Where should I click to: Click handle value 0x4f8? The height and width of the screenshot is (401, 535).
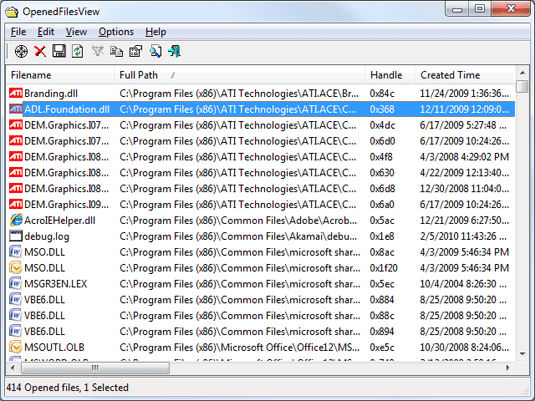coord(381,157)
